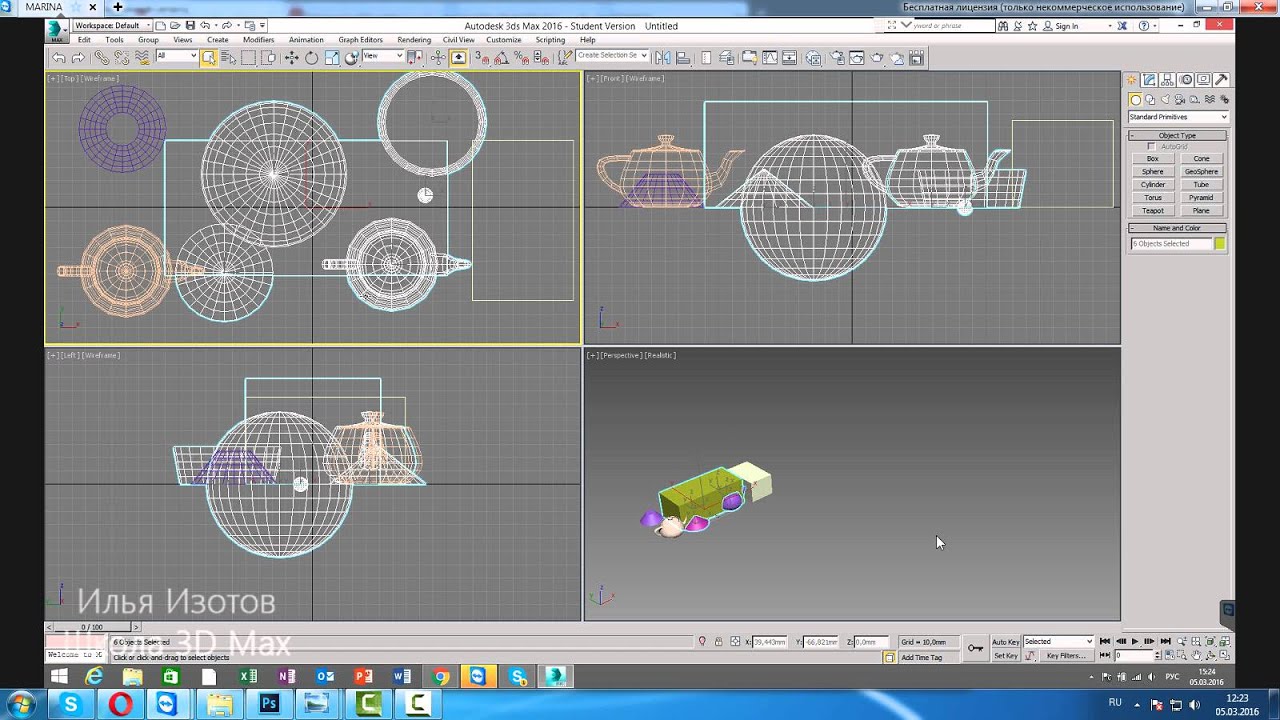Collapse the Object Type rollout

1177,135
